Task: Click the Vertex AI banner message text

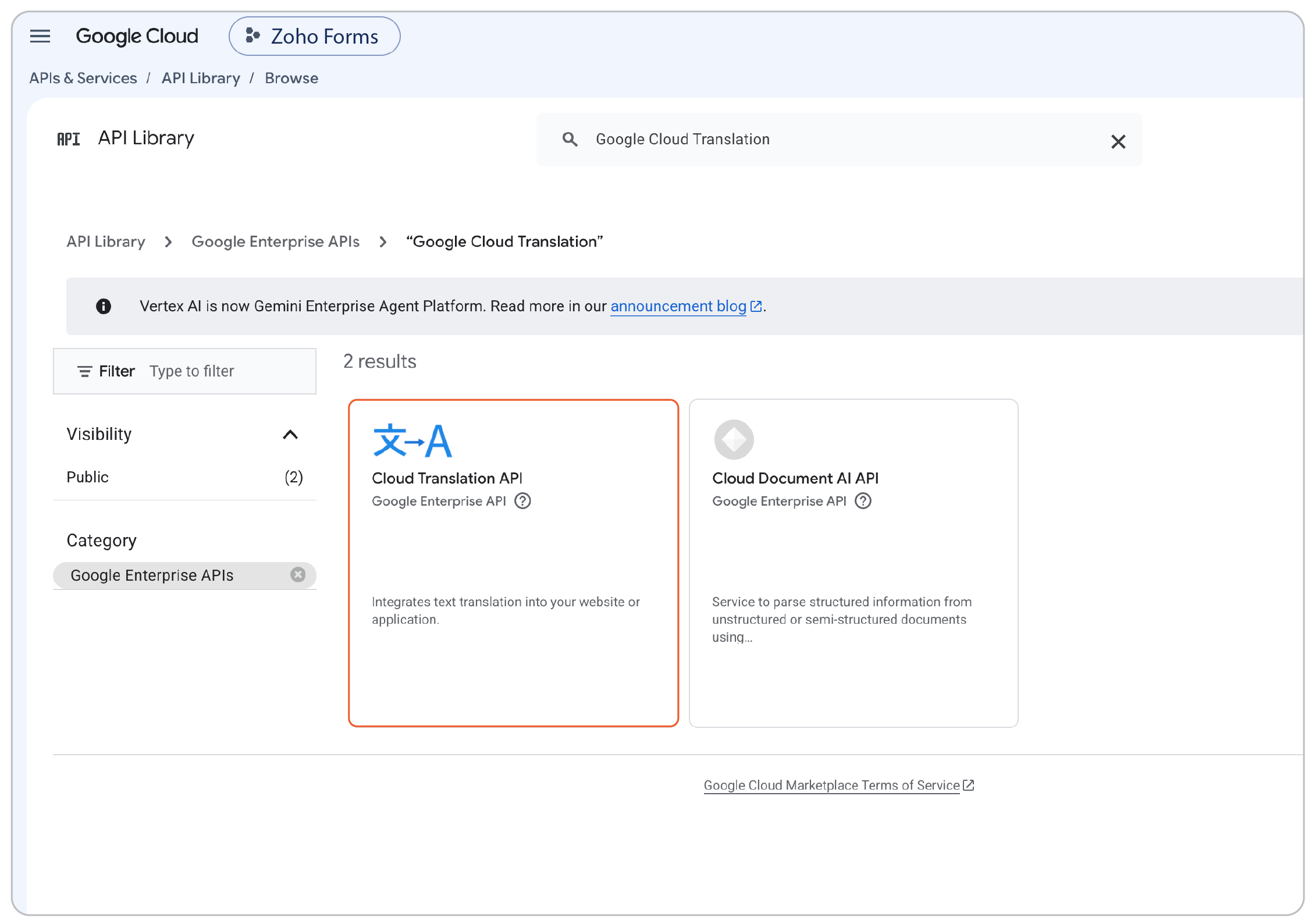Action: (x=374, y=306)
